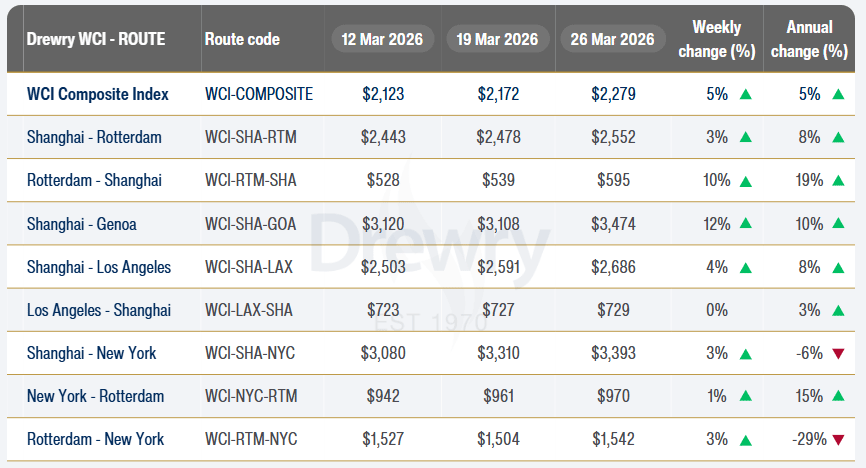Click the Drewry WCI - ROUTE header

tap(96, 40)
